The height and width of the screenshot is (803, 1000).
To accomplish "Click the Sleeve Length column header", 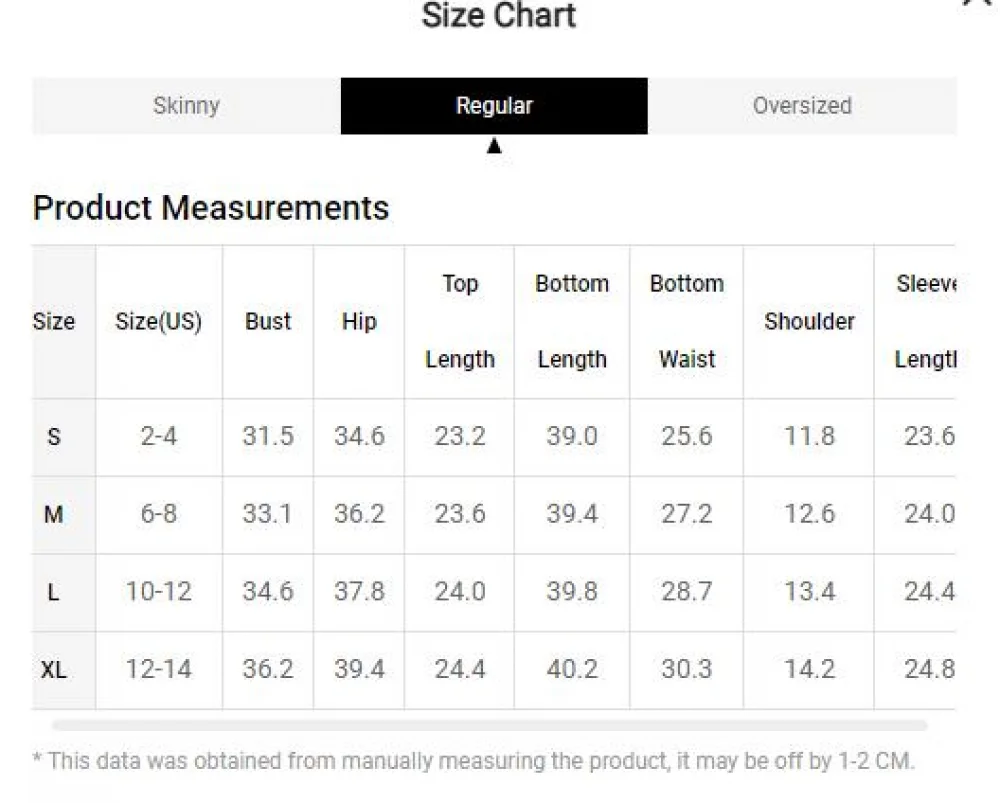I will (x=926, y=322).
